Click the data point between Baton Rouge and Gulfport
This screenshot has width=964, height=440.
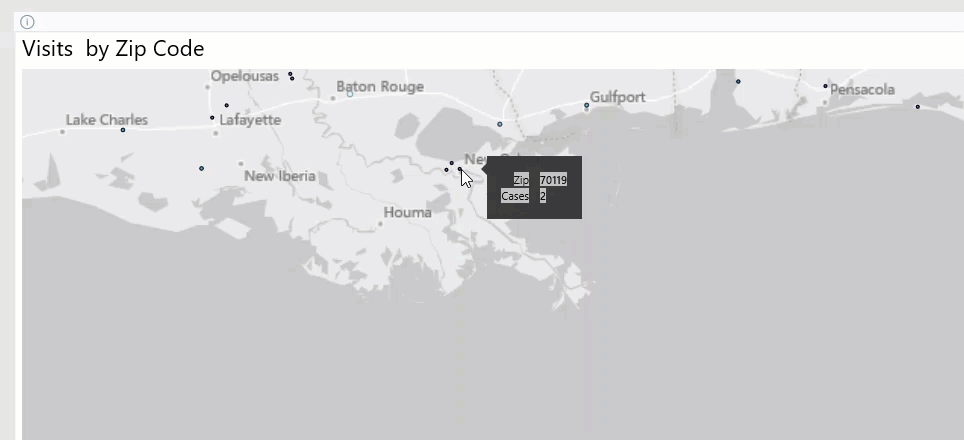pyautogui.click(x=499, y=124)
